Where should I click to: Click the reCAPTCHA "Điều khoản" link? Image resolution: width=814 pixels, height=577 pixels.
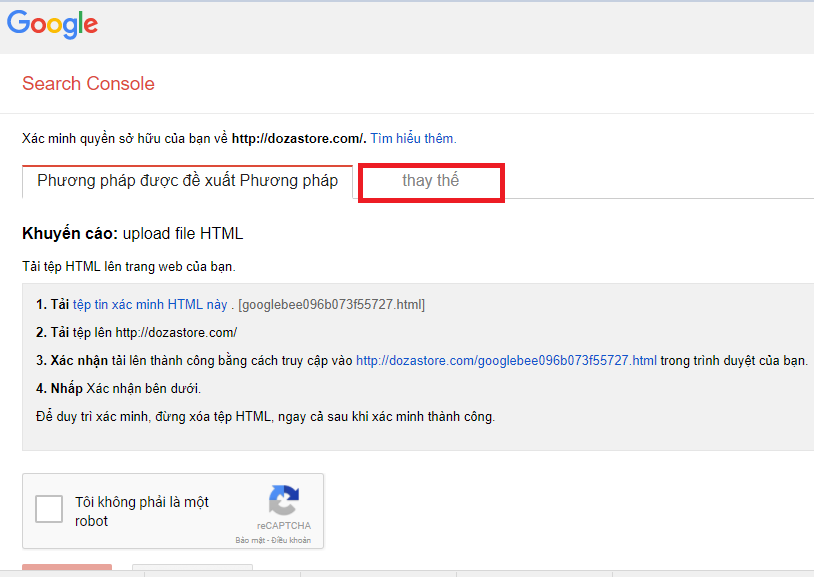pyautogui.click(x=291, y=540)
